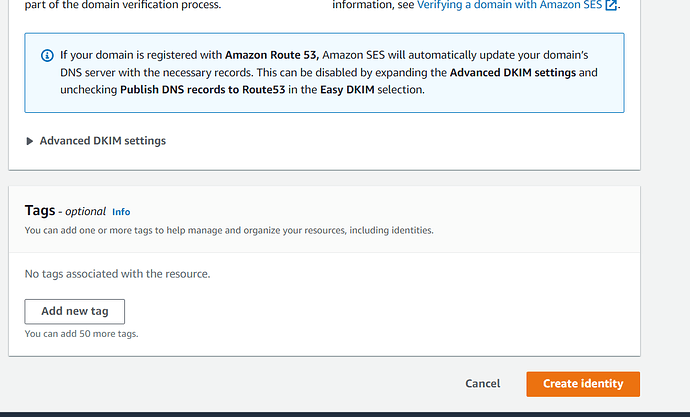690x417 pixels.
Task: Click the tags description sentence about organizing resources
Action: point(229,230)
